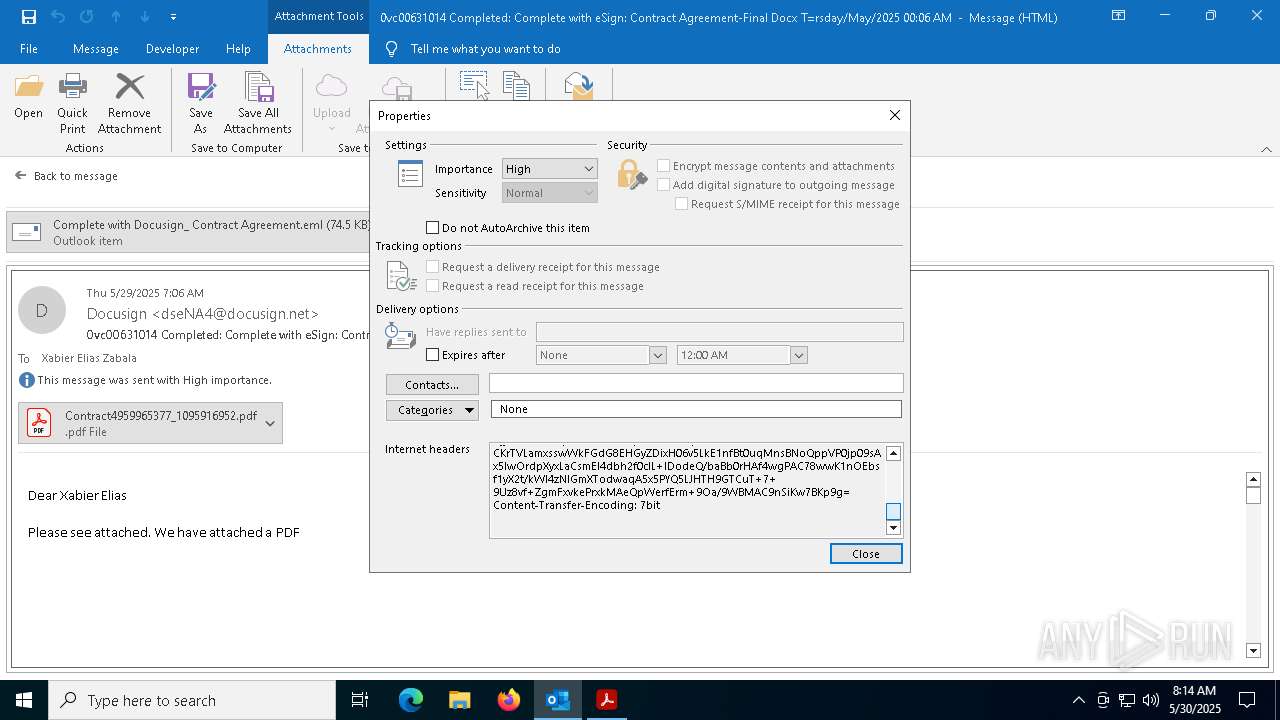Toggle Request S/MIME receipt checkbox

681,204
